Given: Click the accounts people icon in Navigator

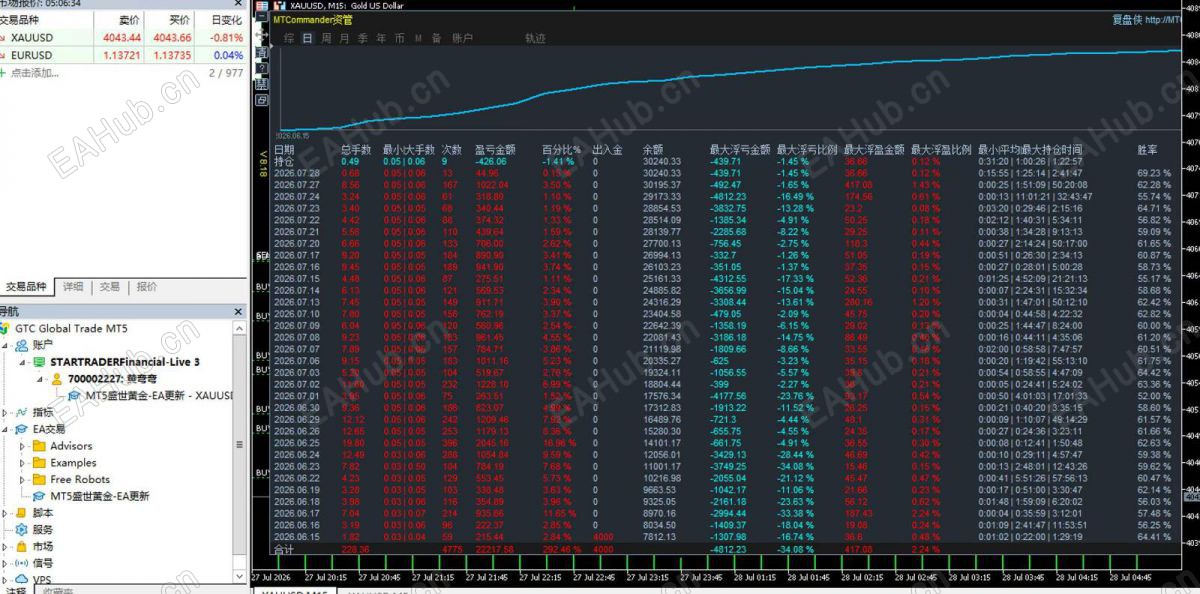Looking at the screenshot, I should (x=20, y=344).
